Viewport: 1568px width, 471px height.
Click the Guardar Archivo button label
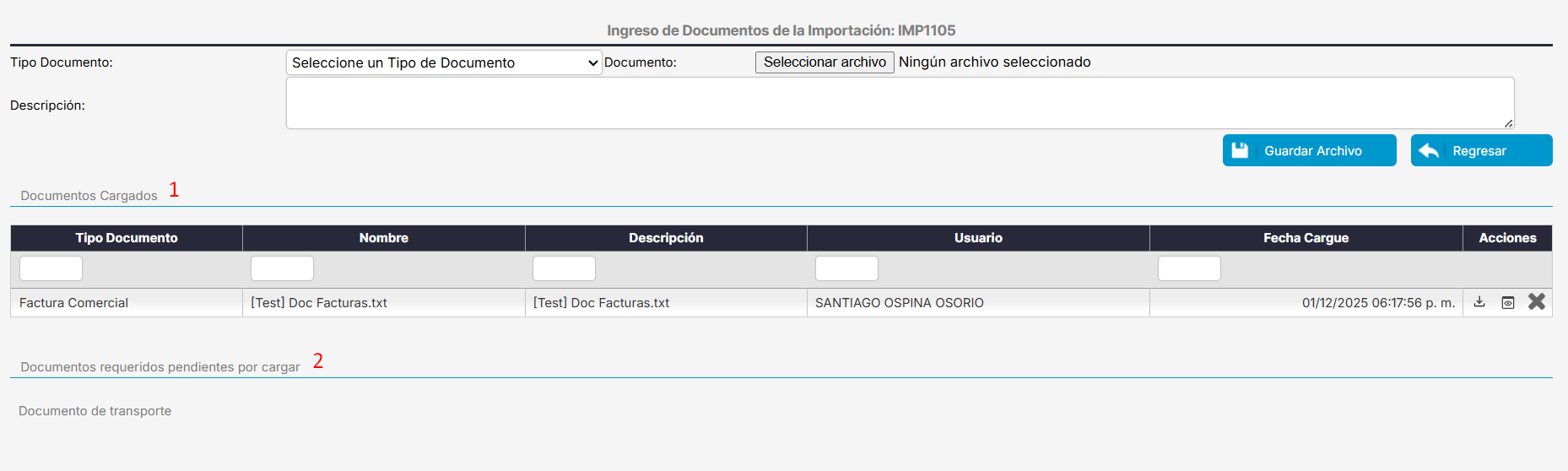pyautogui.click(x=1312, y=151)
